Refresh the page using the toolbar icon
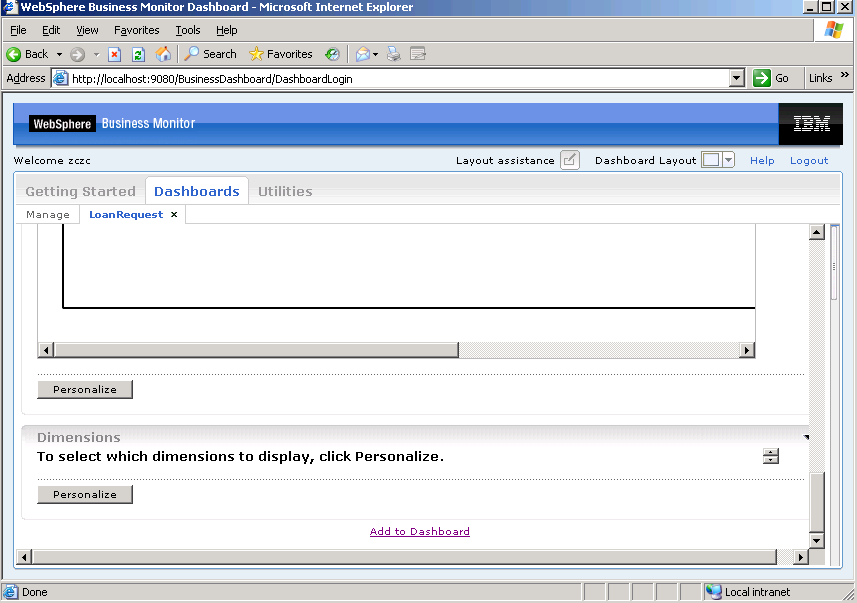 (x=138, y=54)
